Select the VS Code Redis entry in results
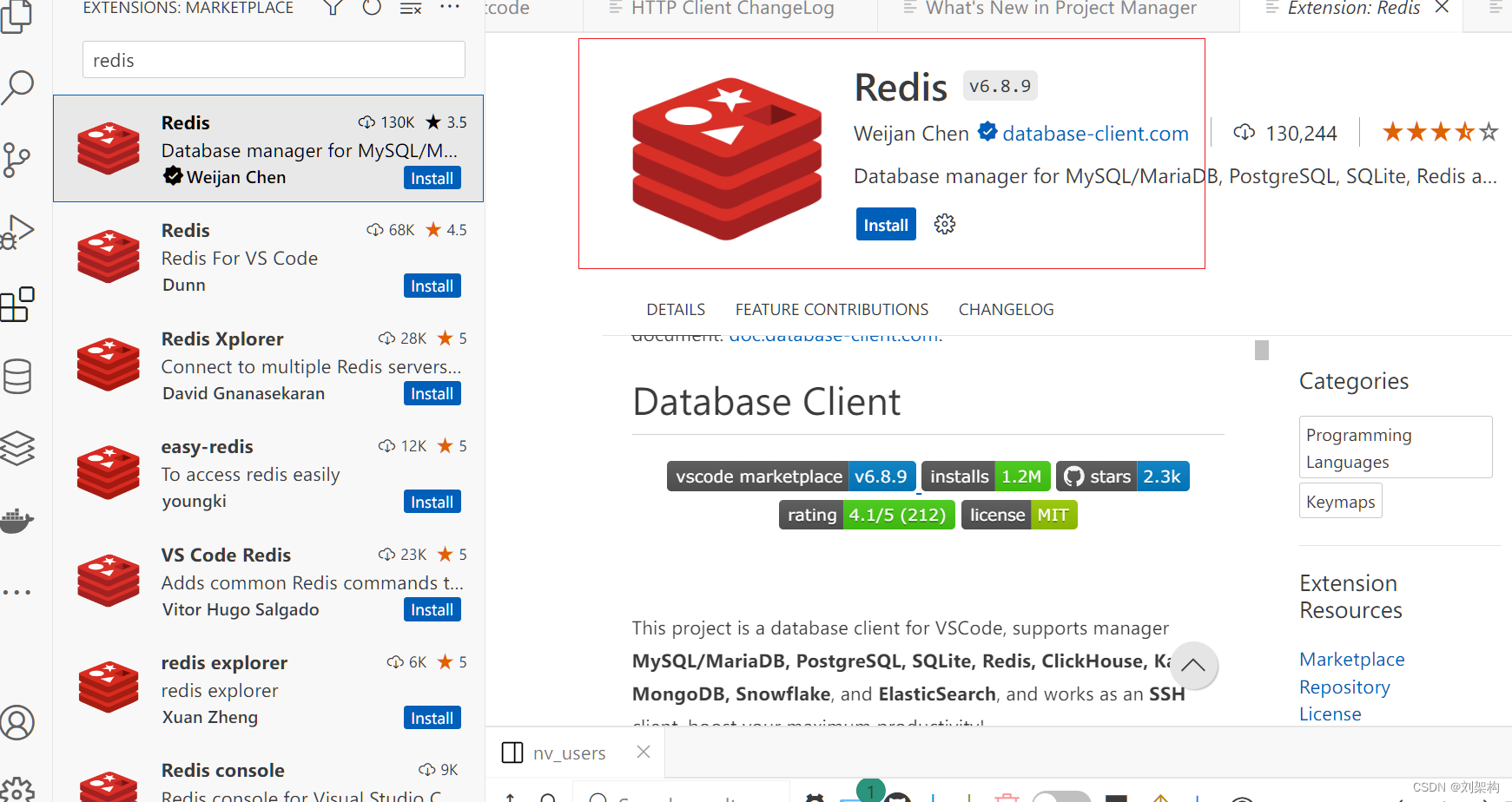Image resolution: width=1512 pixels, height=802 pixels. pyautogui.click(x=268, y=582)
